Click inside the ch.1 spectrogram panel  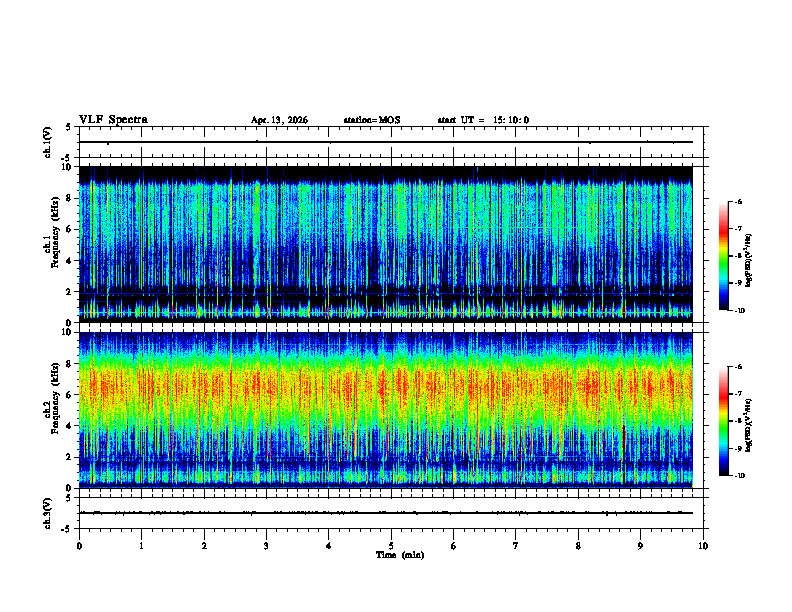tap(386, 244)
